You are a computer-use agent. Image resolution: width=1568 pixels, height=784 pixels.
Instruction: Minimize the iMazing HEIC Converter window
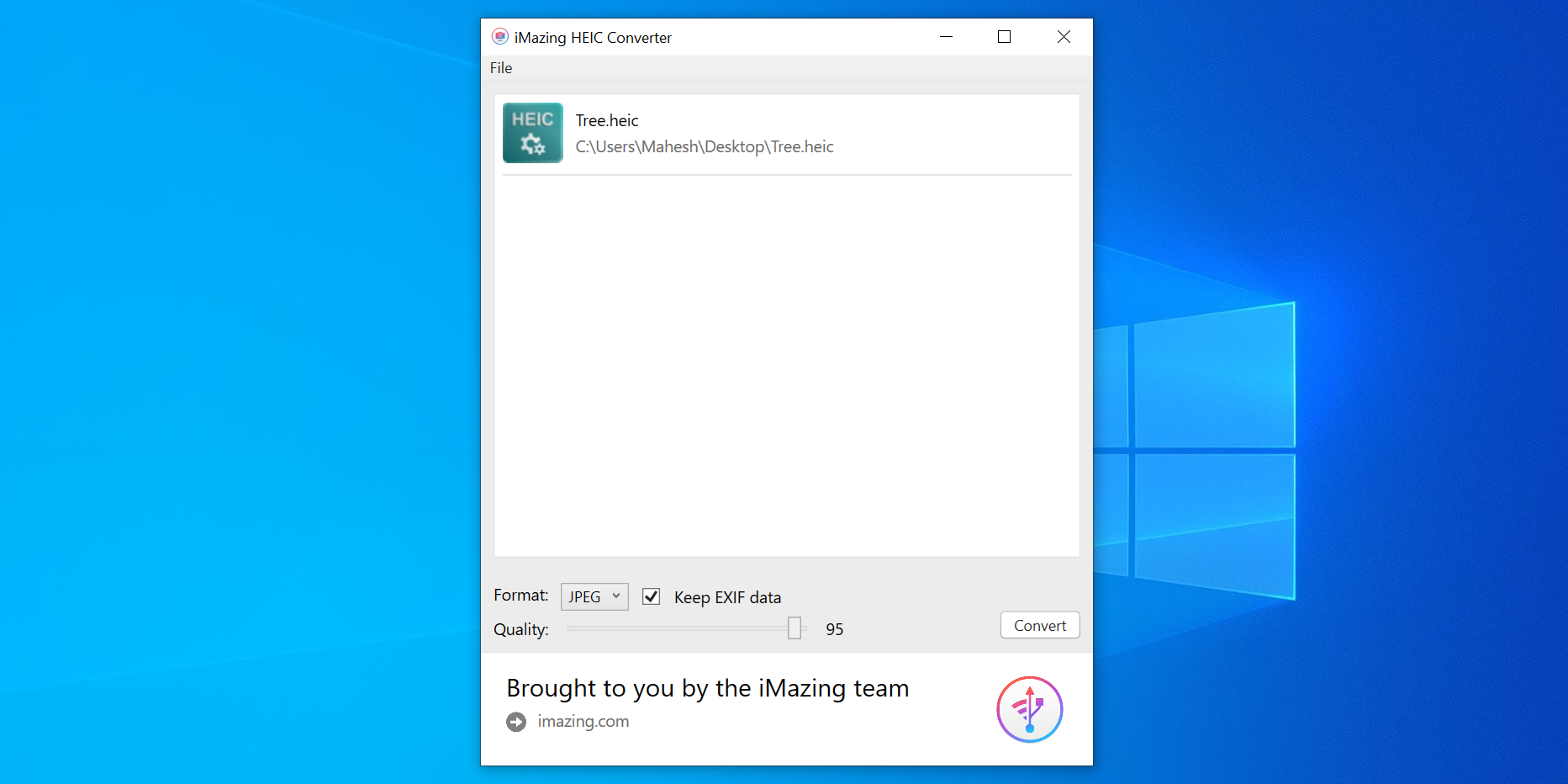click(x=946, y=37)
